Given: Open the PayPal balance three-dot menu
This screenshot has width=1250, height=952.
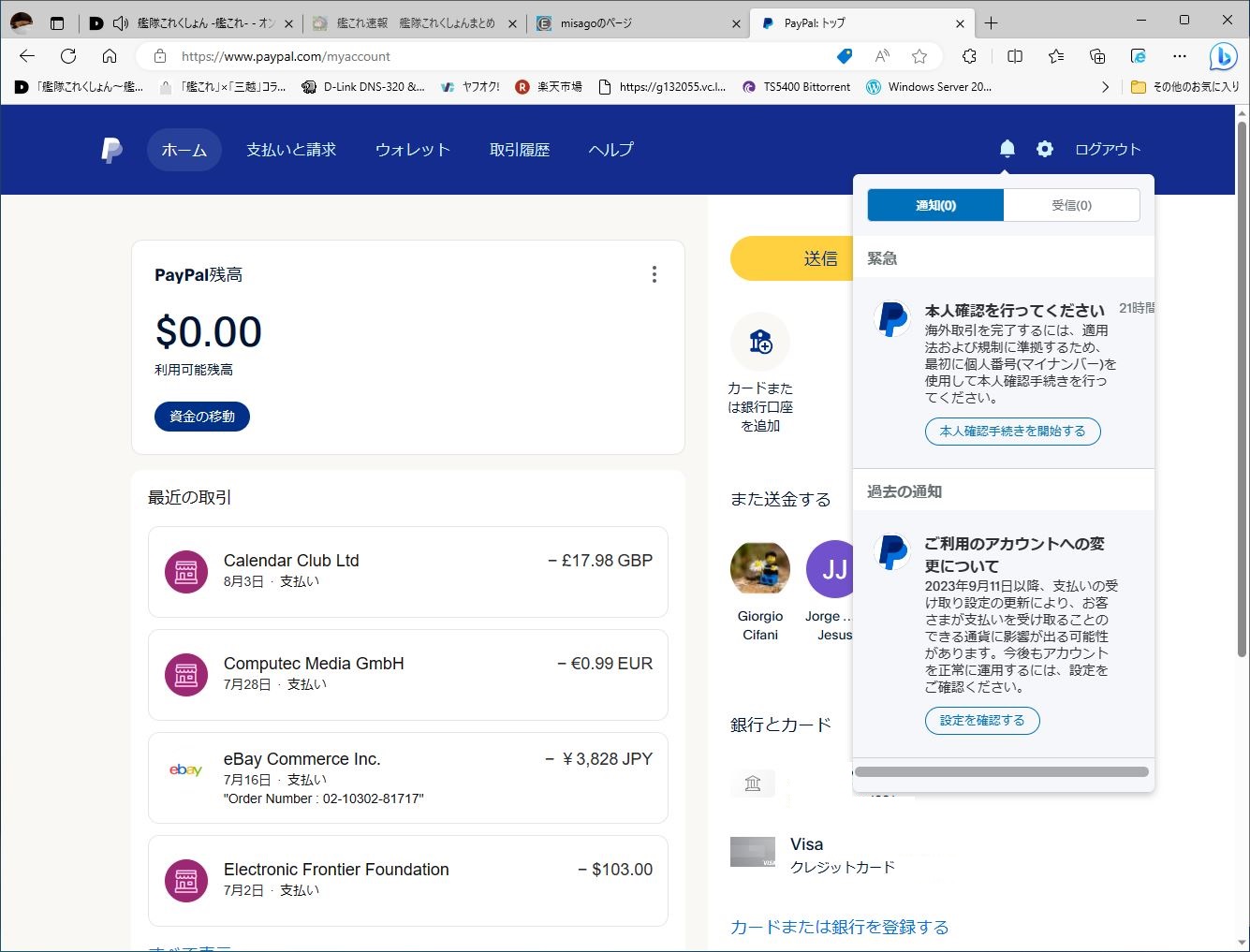Looking at the screenshot, I should point(654,274).
